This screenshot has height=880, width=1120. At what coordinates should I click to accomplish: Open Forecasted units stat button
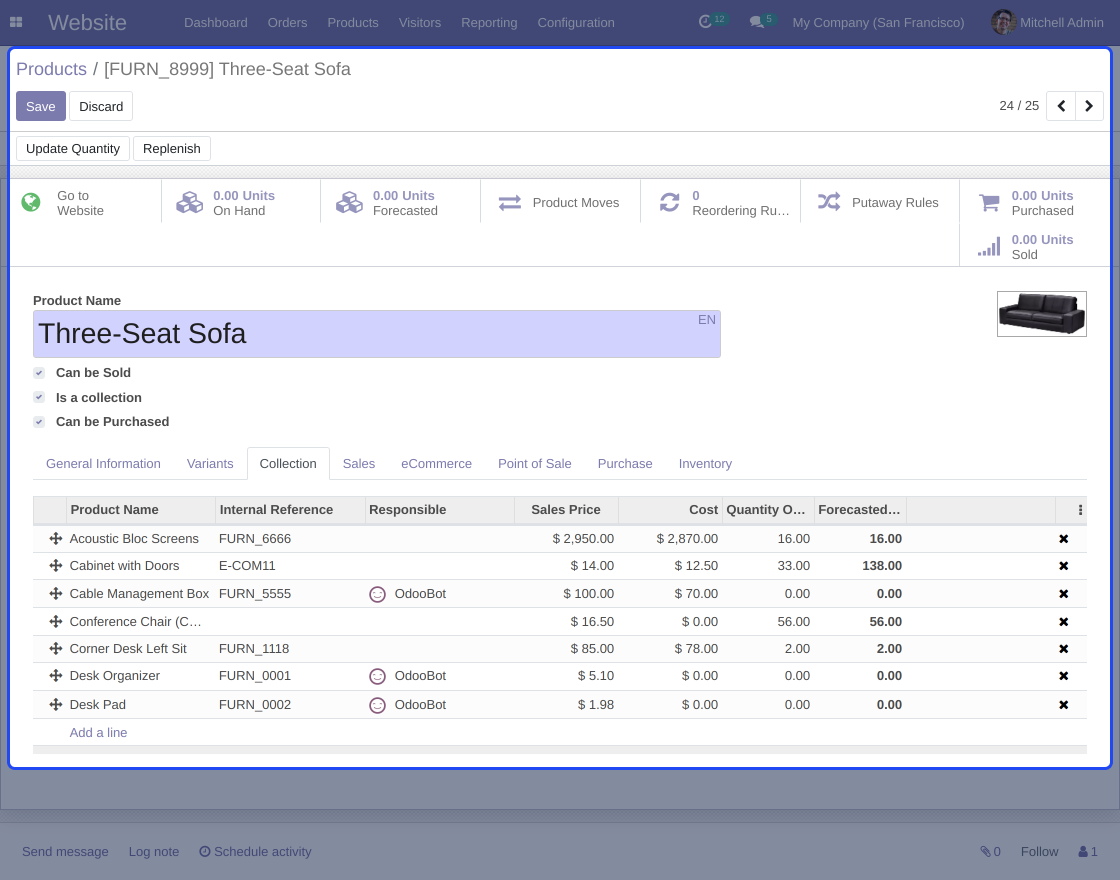(401, 203)
